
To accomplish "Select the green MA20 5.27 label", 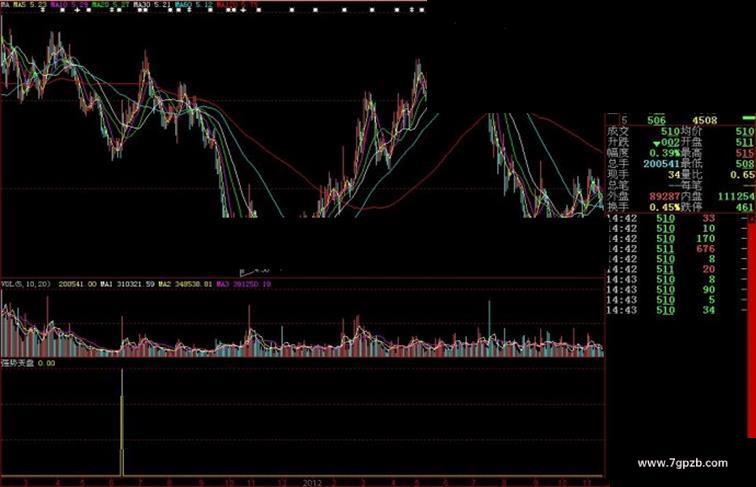I will (110, 4).
